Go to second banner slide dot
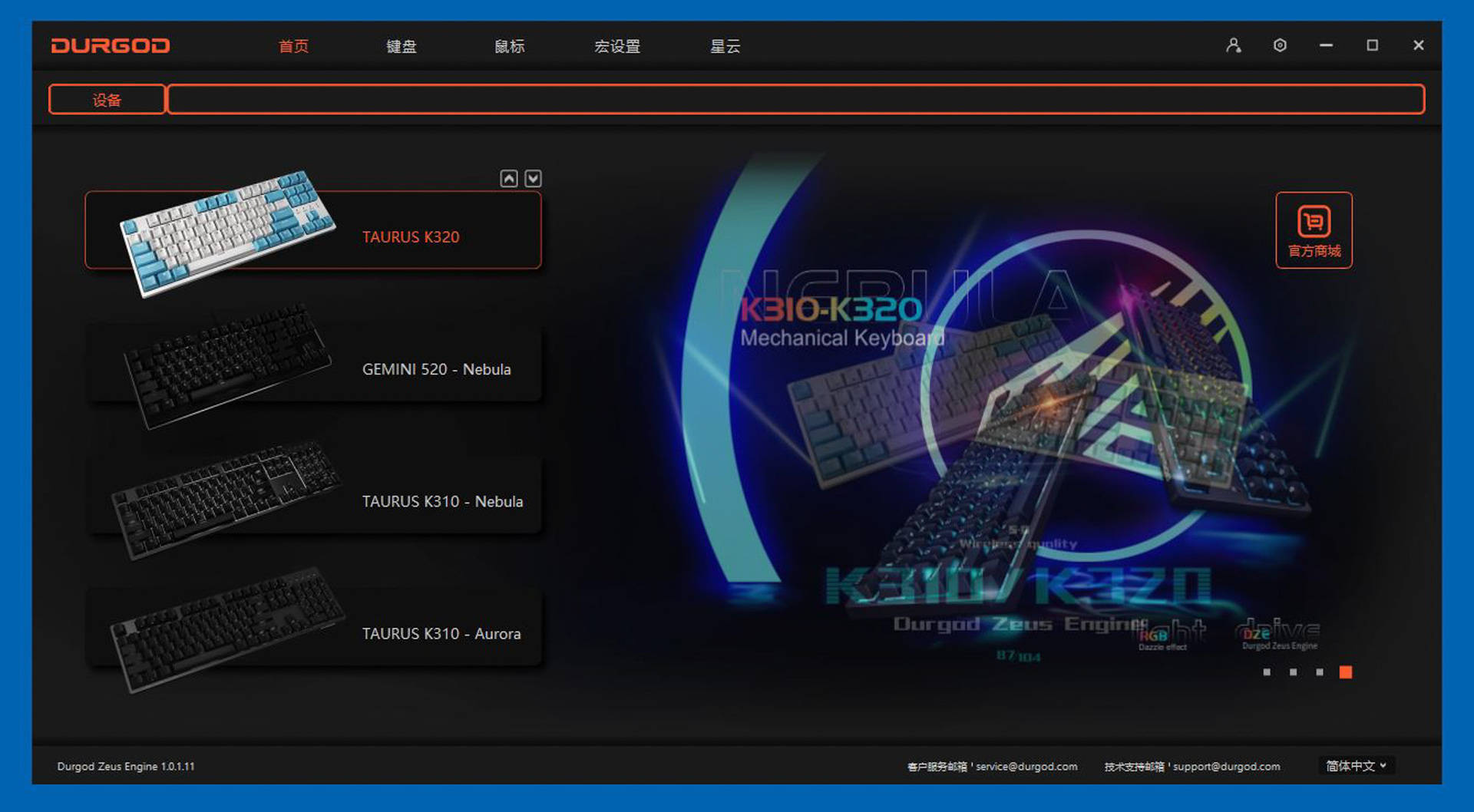This screenshot has width=1474, height=812. [1293, 672]
